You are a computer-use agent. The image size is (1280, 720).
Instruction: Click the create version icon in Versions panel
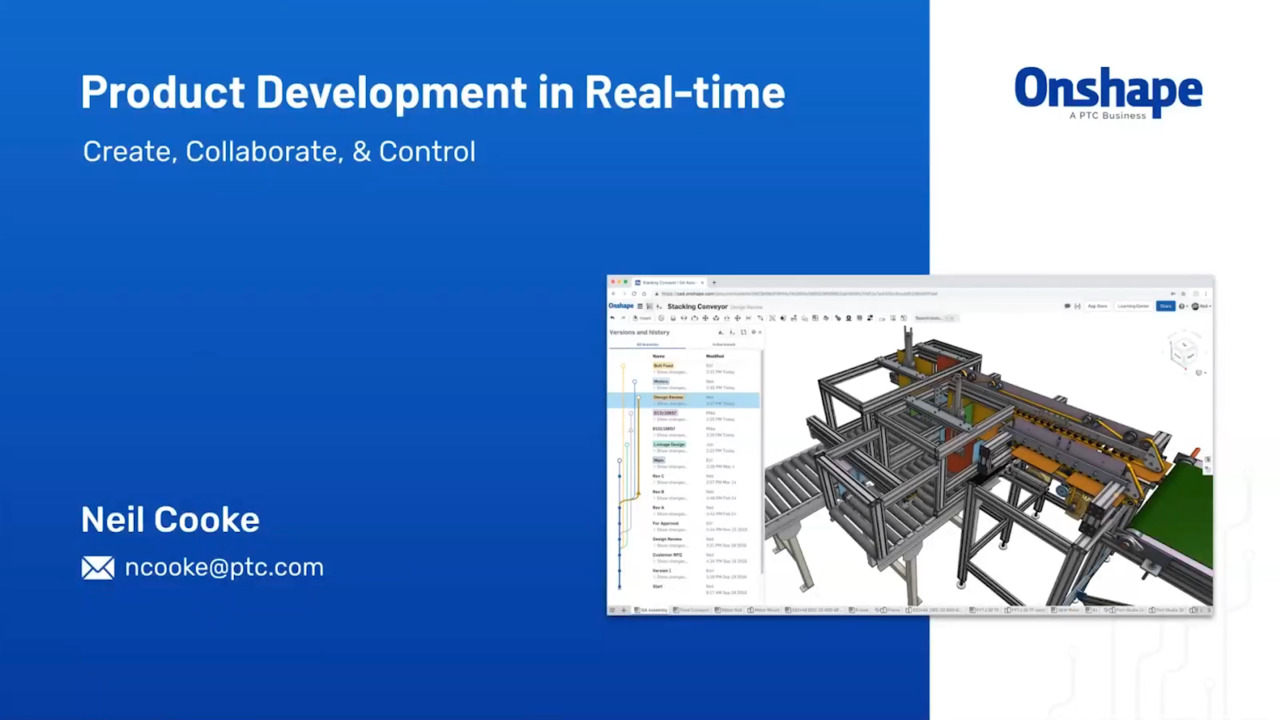point(721,332)
